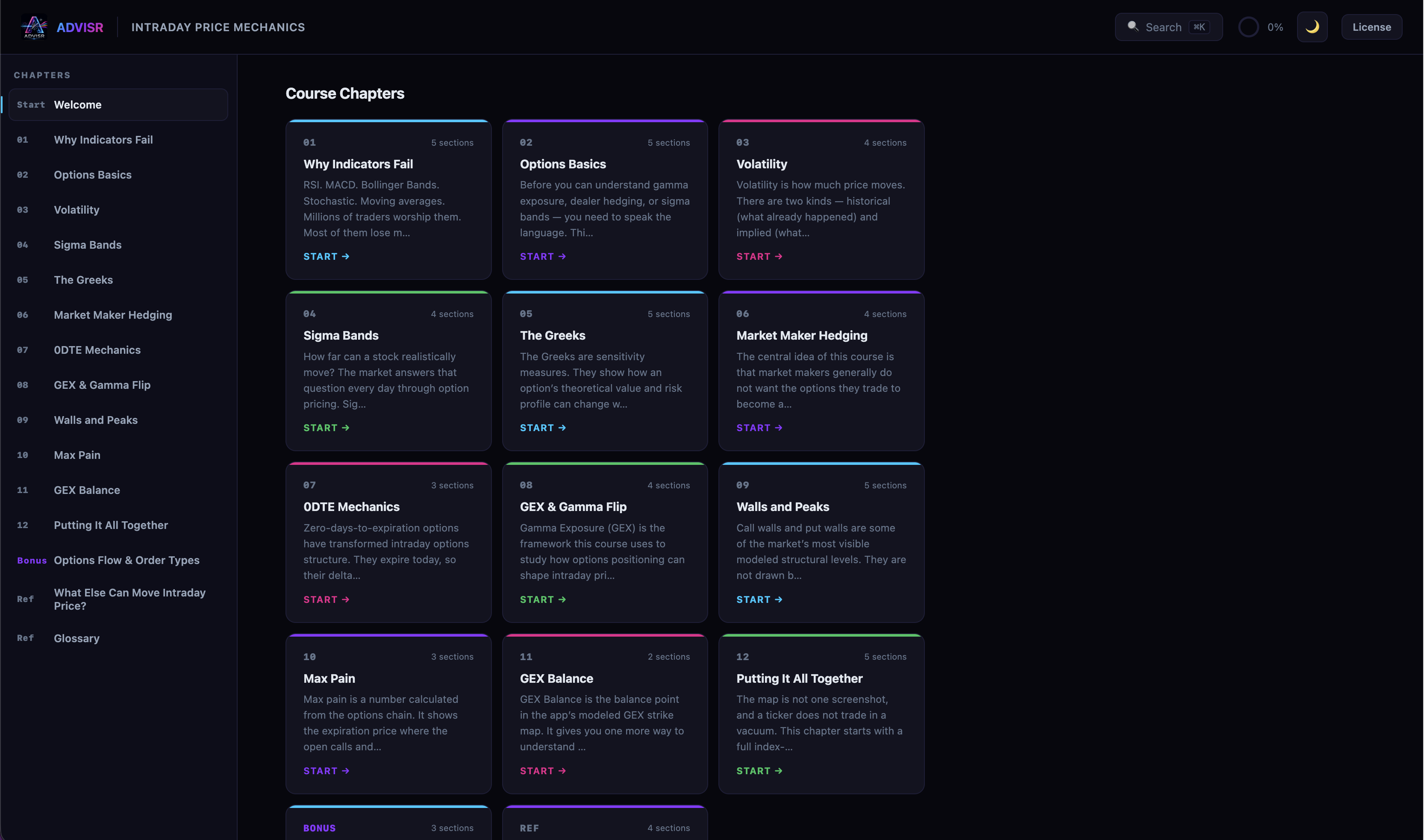Click the 0% progress percentage

(1275, 27)
